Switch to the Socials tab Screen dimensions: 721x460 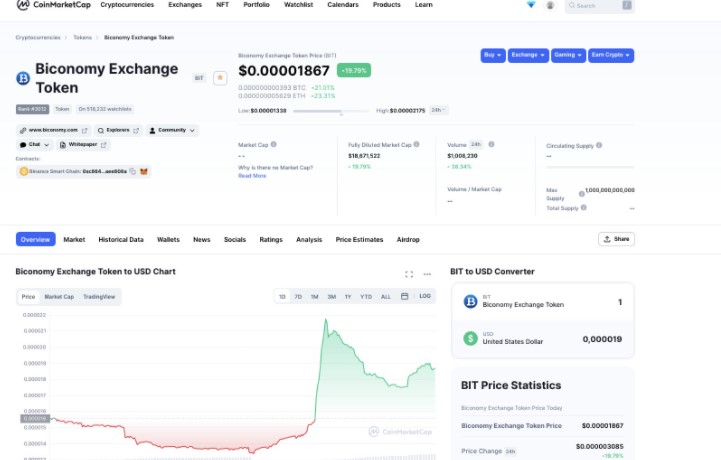(235, 240)
